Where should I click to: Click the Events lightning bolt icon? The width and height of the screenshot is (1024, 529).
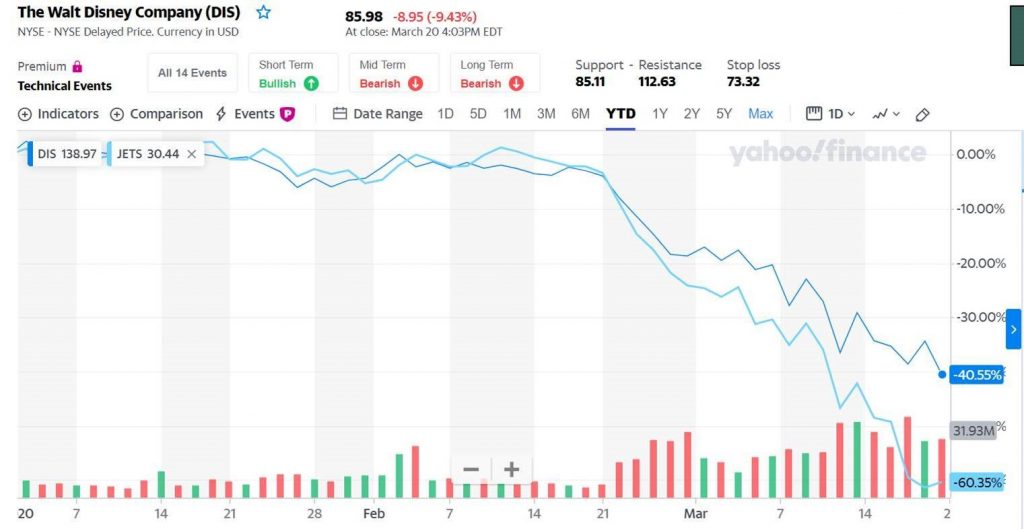(221, 114)
